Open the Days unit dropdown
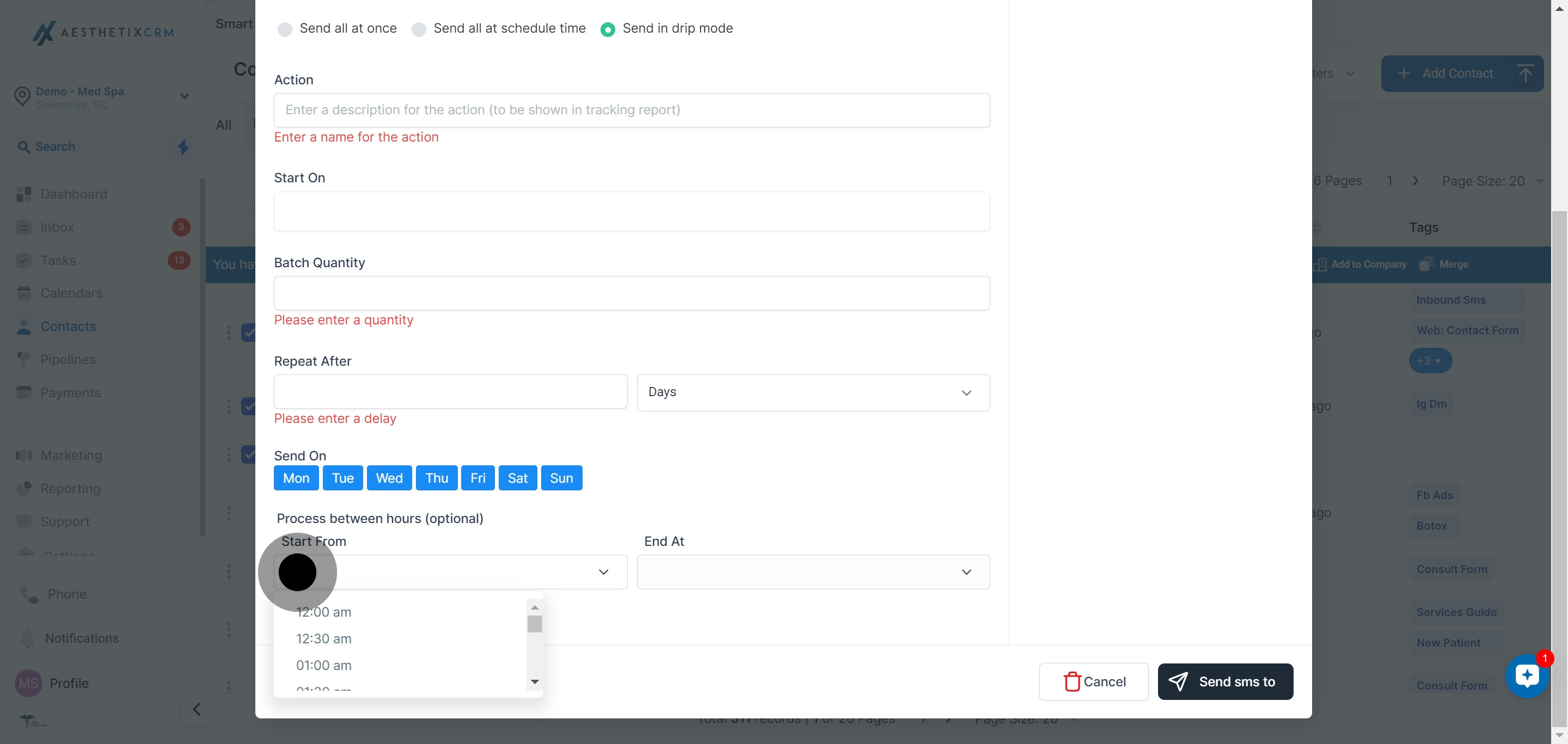This screenshot has width=1568, height=744. (813, 392)
